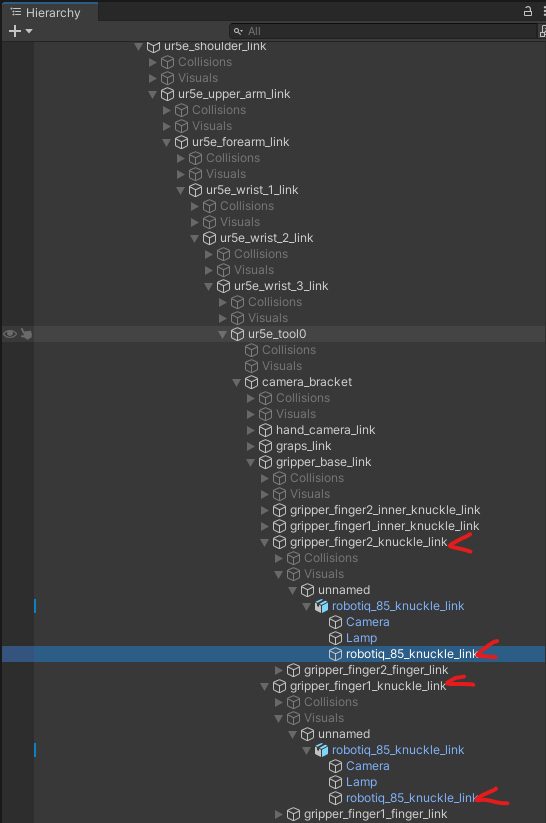
Task: Expand Collisions under camera_bracket
Action: [x=250, y=398]
